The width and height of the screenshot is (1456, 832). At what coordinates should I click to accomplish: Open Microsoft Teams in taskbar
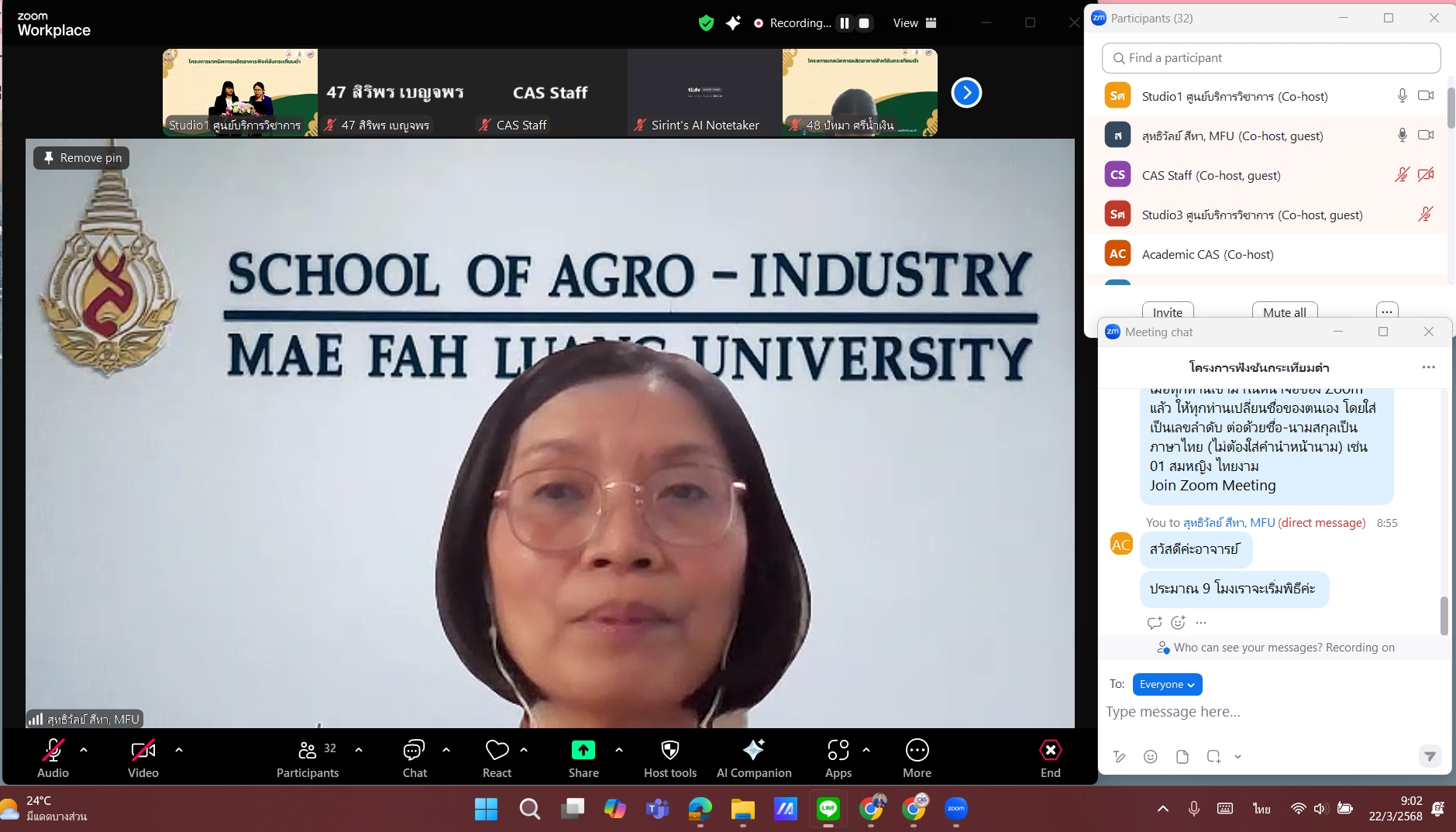tap(658, 809)
